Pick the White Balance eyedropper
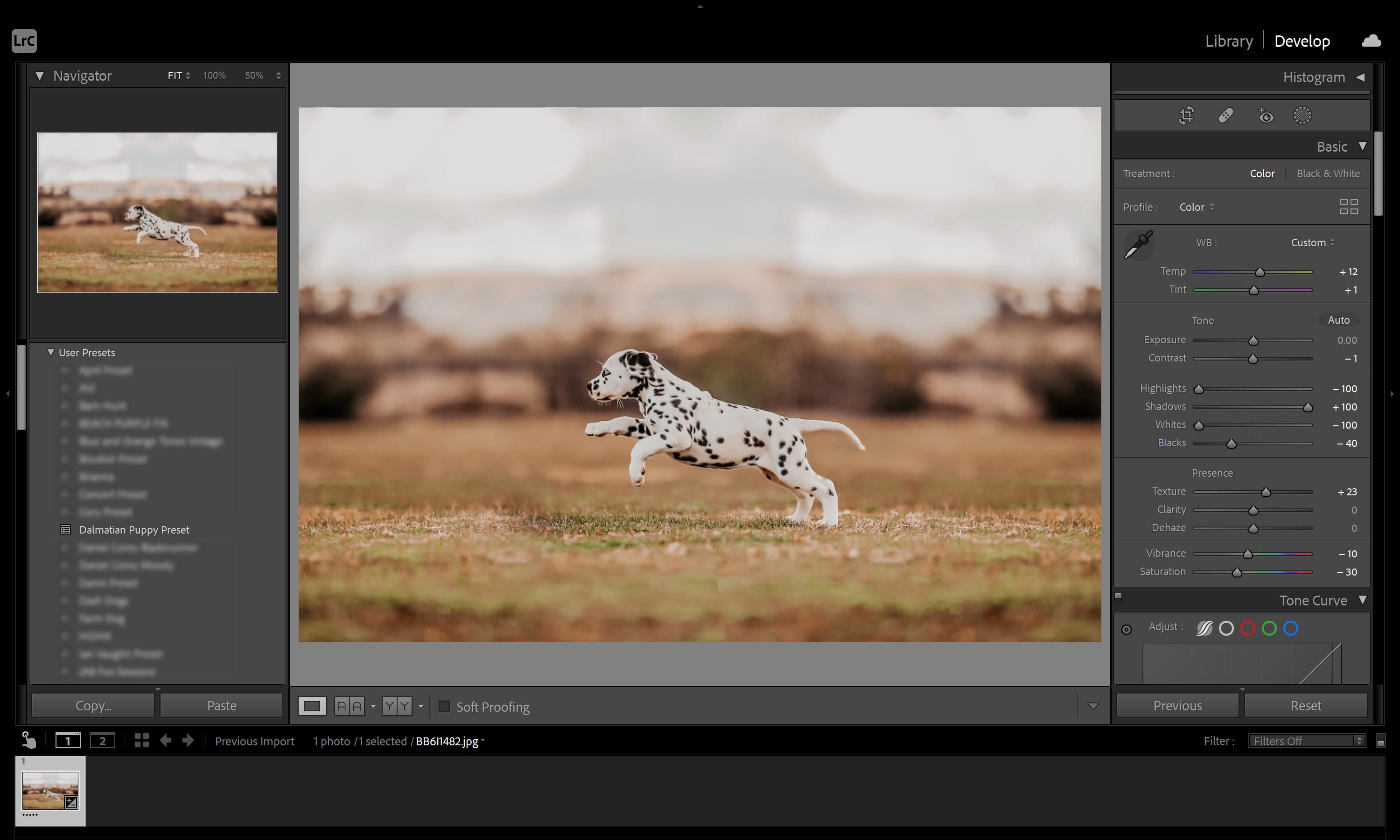This screenshot has height=840, width=1400. (x=1138, y=244)
